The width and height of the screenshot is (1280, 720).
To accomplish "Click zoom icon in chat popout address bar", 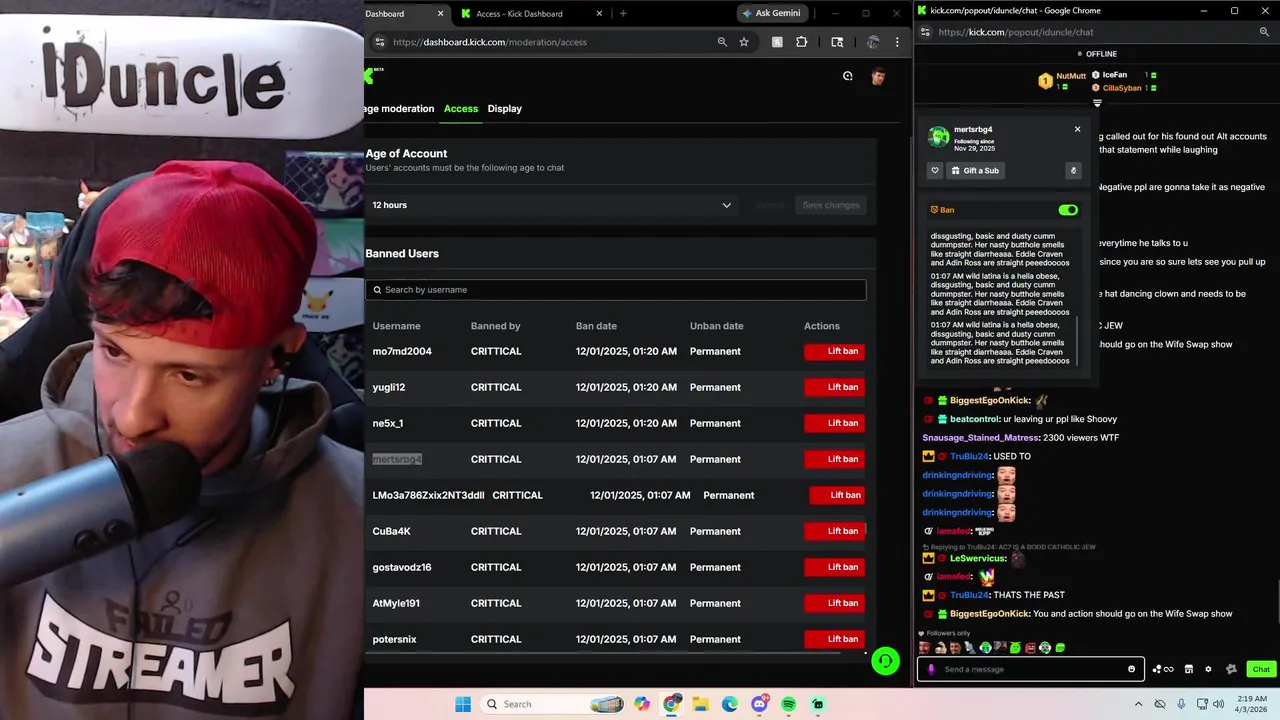I will [1264, 32].
